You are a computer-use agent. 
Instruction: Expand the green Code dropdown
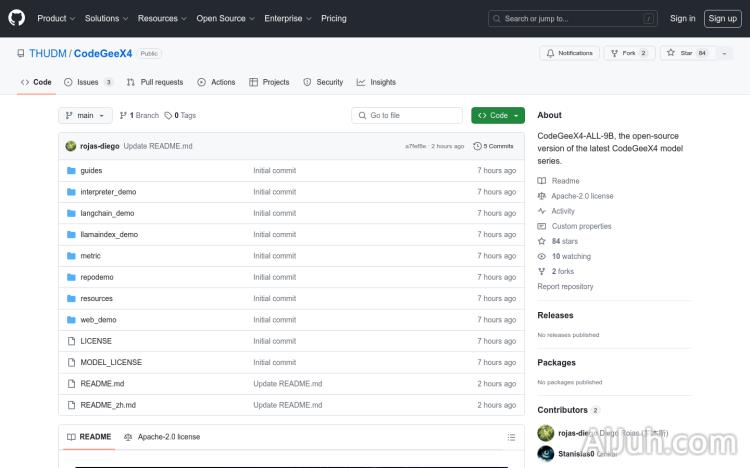[x=498, y=115]
